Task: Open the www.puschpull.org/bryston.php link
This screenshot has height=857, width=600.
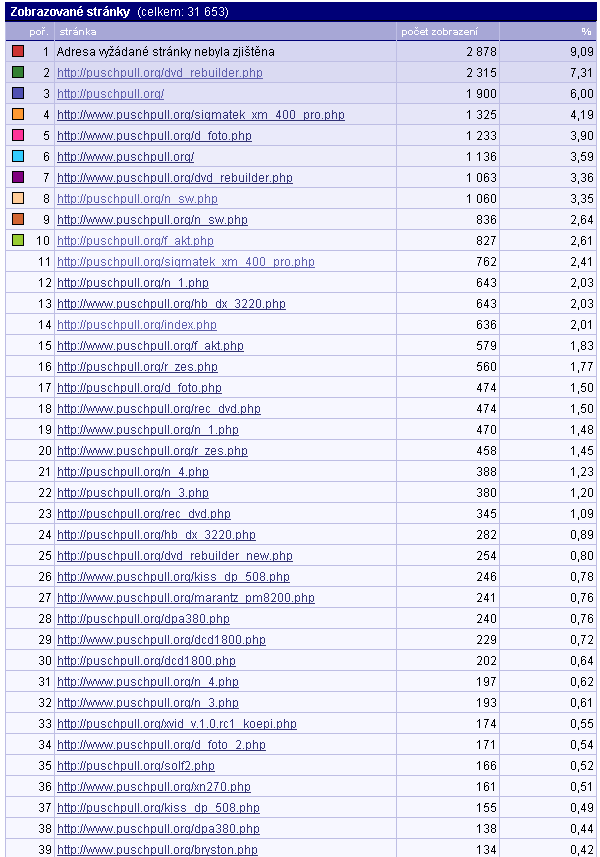Action: 157,850
